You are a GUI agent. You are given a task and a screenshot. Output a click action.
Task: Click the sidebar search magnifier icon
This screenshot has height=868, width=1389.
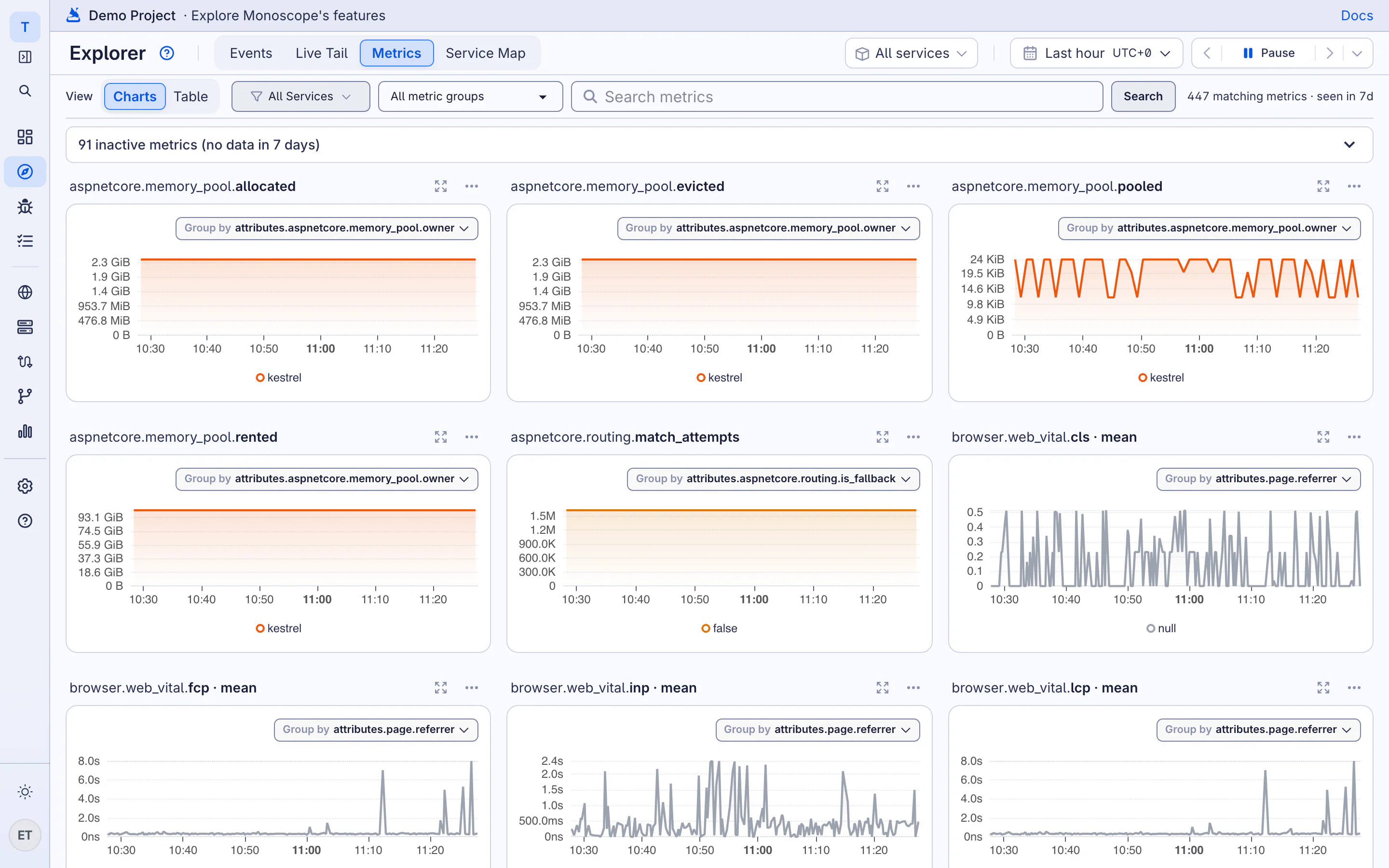click(25, 91)
